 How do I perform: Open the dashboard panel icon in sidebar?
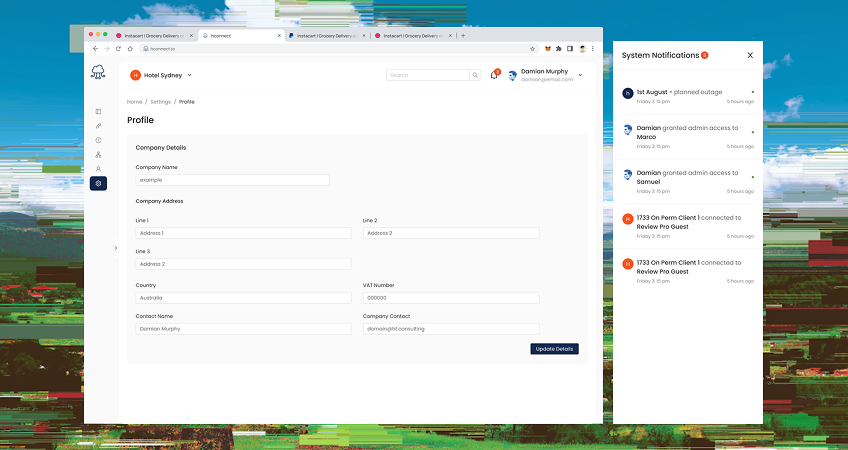pos(98,111)
